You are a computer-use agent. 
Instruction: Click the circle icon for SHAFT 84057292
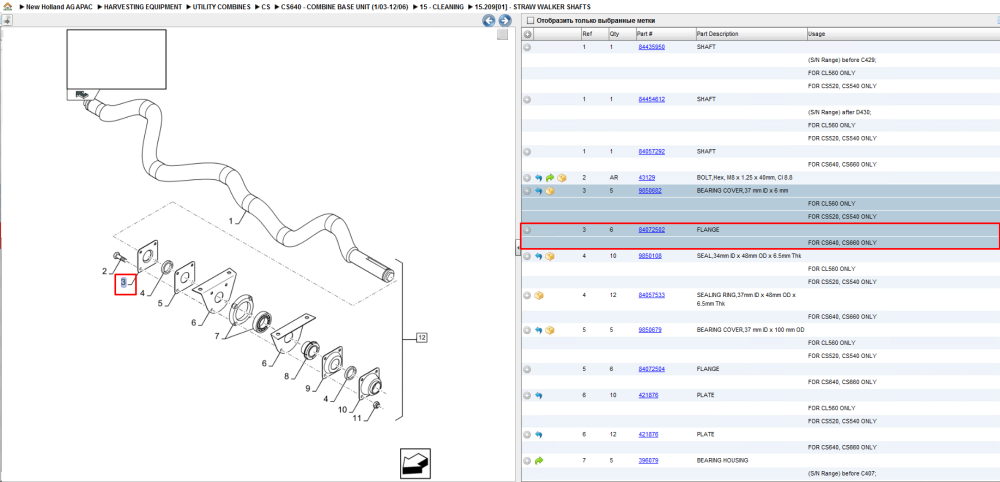coord(527,152)
